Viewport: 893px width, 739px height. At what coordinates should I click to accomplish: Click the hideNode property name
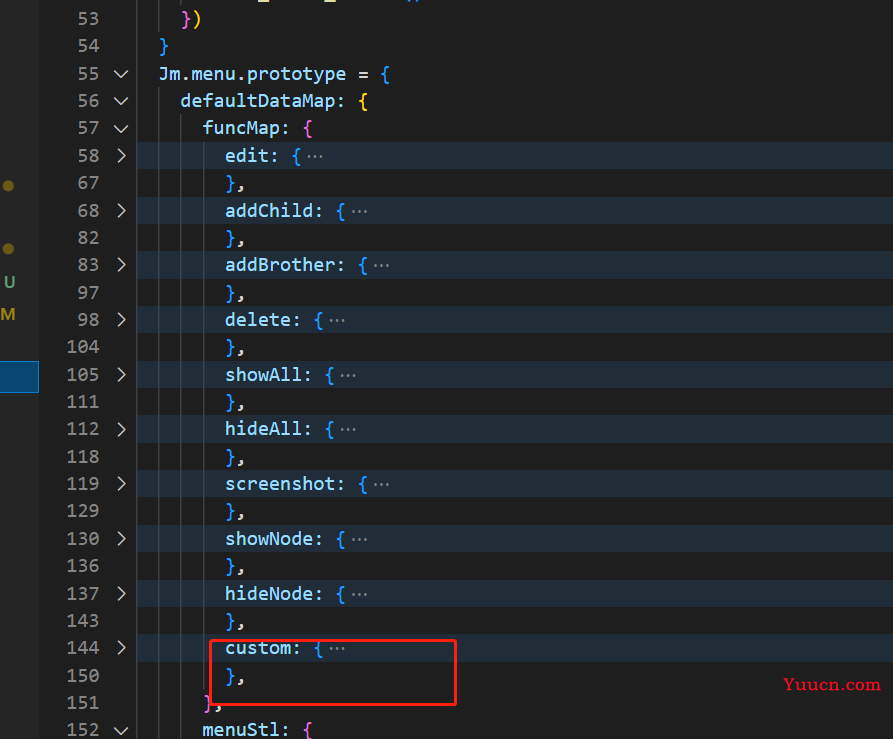coord(269,594)
